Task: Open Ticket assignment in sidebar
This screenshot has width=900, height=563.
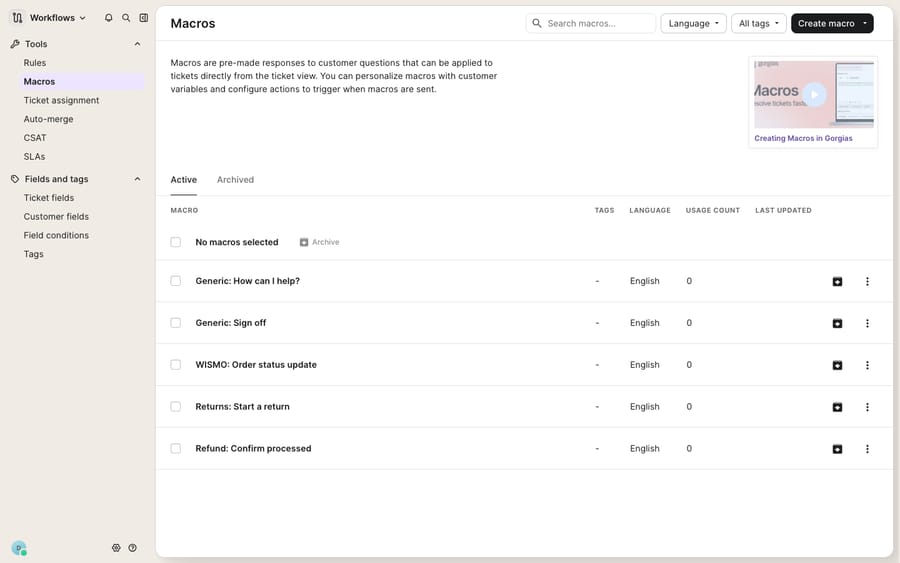Action: [x=61, y=100]
